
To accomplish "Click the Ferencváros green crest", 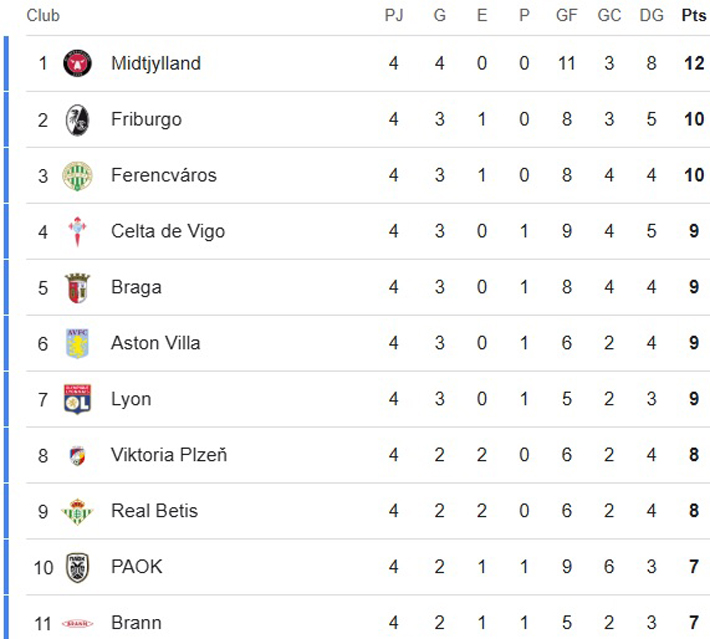I will point(77,176).
